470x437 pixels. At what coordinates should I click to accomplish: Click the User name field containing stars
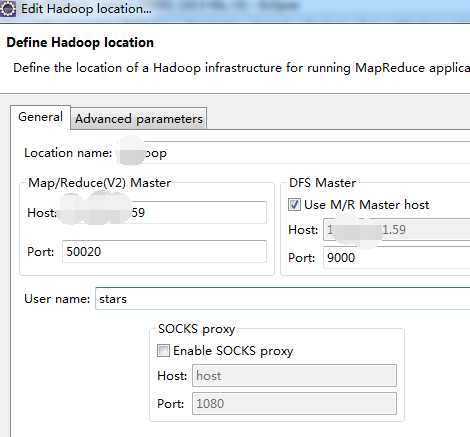click(x=283, y=299)
